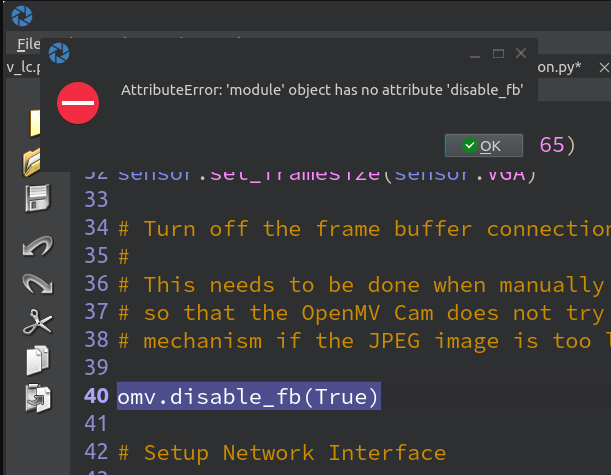Click the red error icon in dialog
Viewport: 611px width, 475px height.
tap(77, 102)
